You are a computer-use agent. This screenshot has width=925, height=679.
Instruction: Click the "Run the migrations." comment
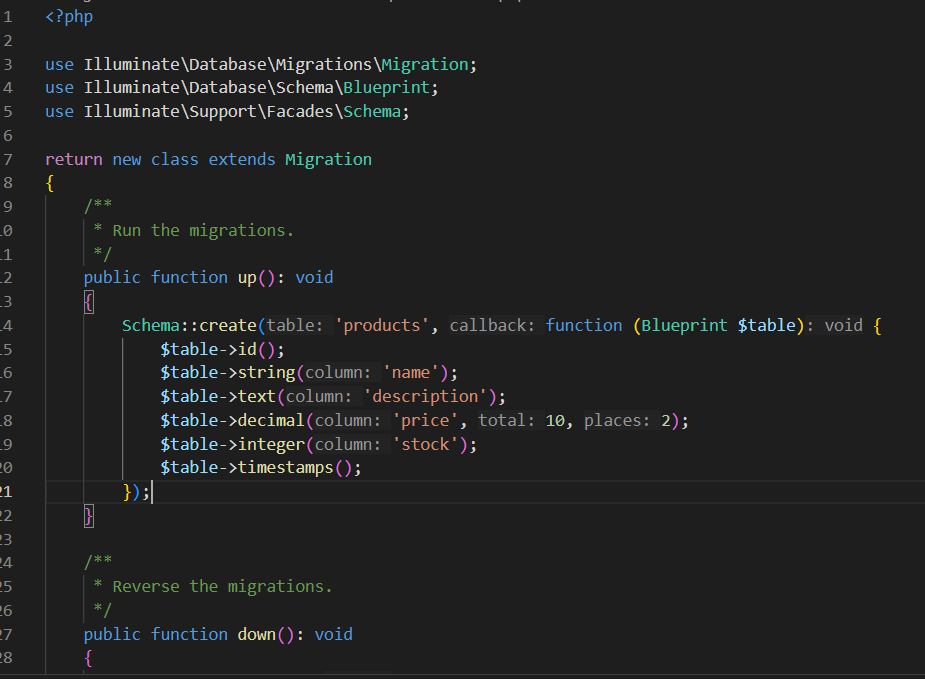tap(203, 230)
